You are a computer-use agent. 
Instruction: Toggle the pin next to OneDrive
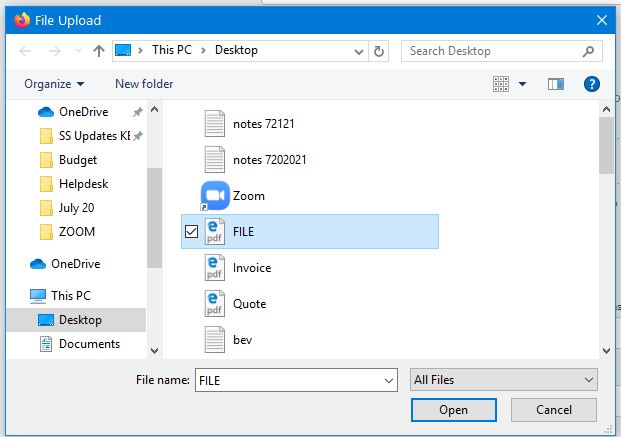pos(137,112)
